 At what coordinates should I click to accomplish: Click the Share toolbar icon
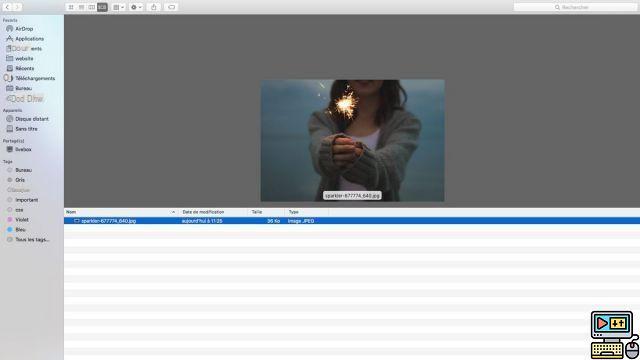coord(154,7)
